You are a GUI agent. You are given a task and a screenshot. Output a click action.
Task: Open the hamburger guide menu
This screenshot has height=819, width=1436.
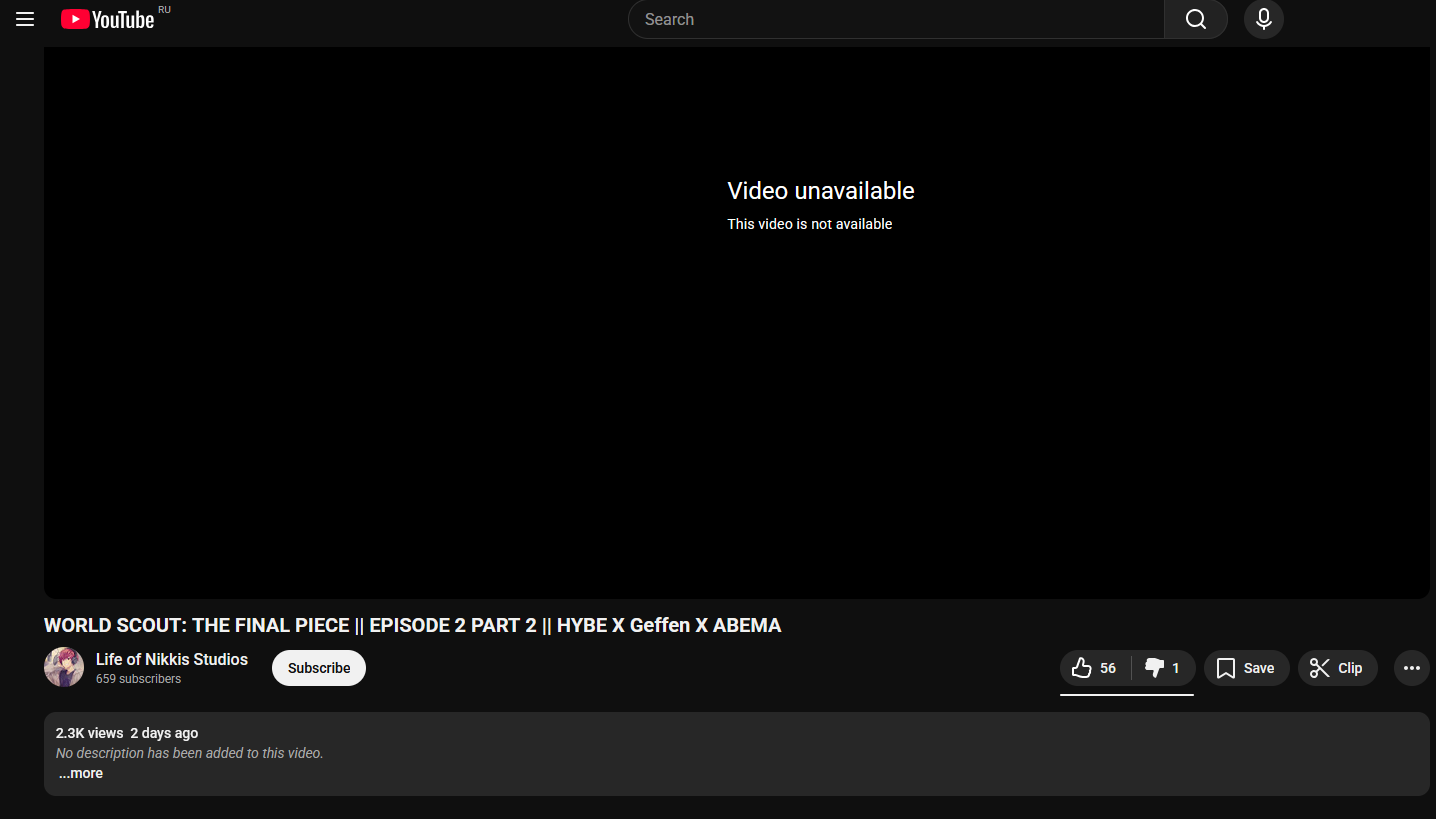(x=25, y=19)
